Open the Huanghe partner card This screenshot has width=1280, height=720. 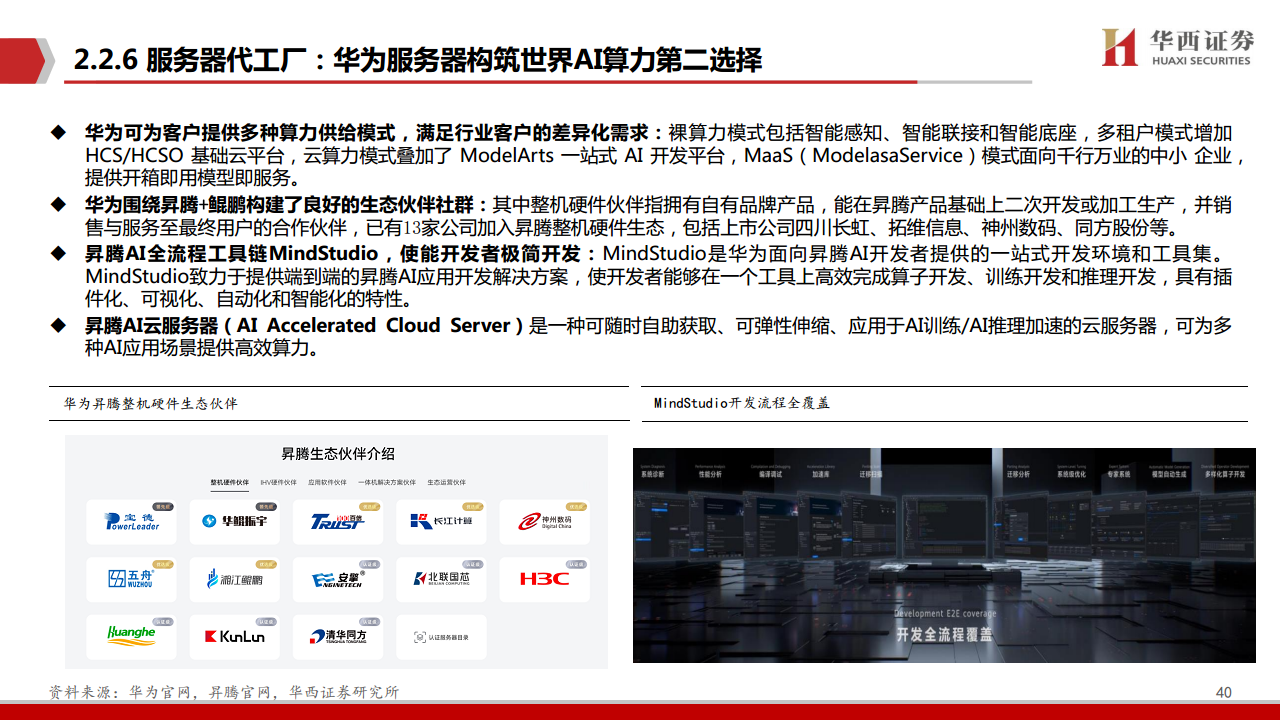coord(132,636)
